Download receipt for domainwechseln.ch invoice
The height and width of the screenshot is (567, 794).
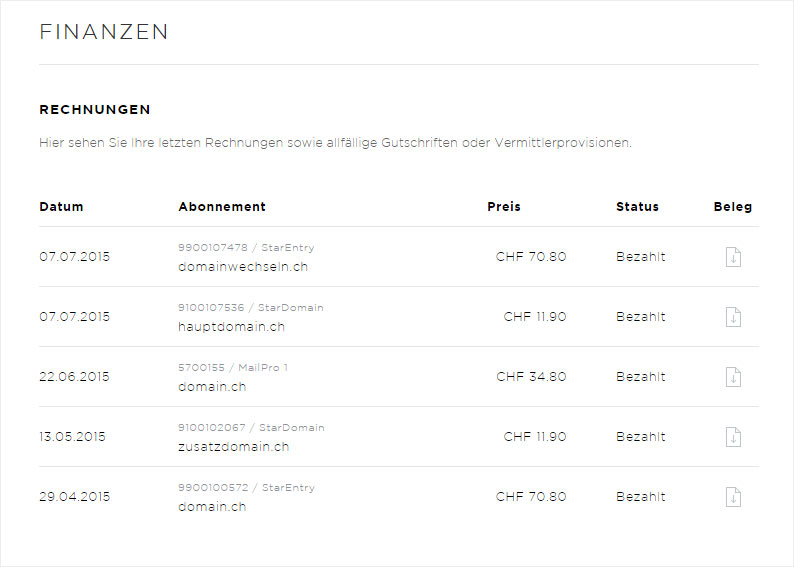pos(733,257)
